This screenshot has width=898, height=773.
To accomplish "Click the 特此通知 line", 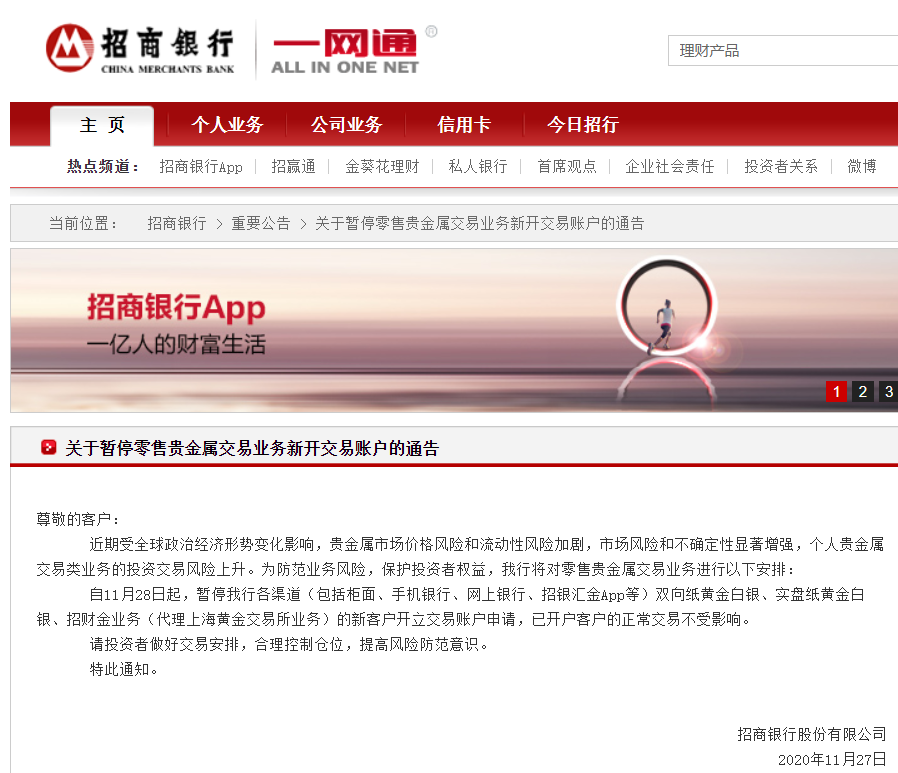I will click(124, 669).
